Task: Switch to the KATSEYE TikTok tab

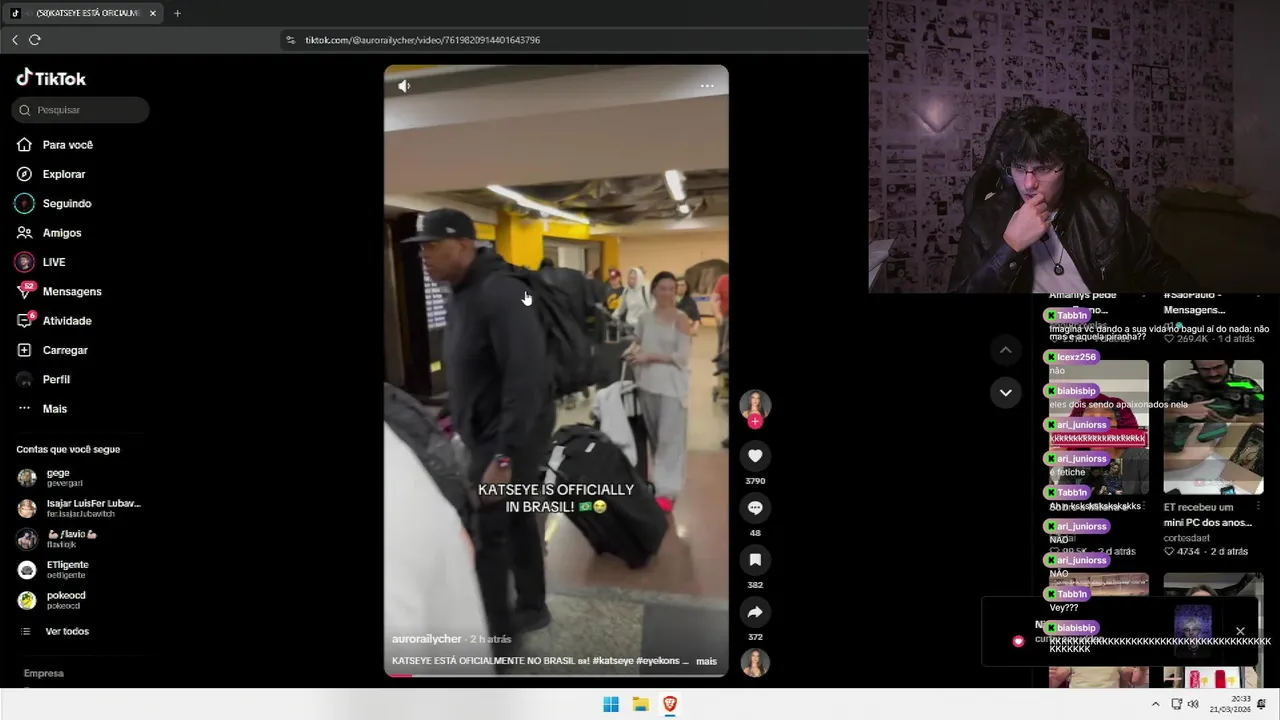Action: tap(85, 13)
